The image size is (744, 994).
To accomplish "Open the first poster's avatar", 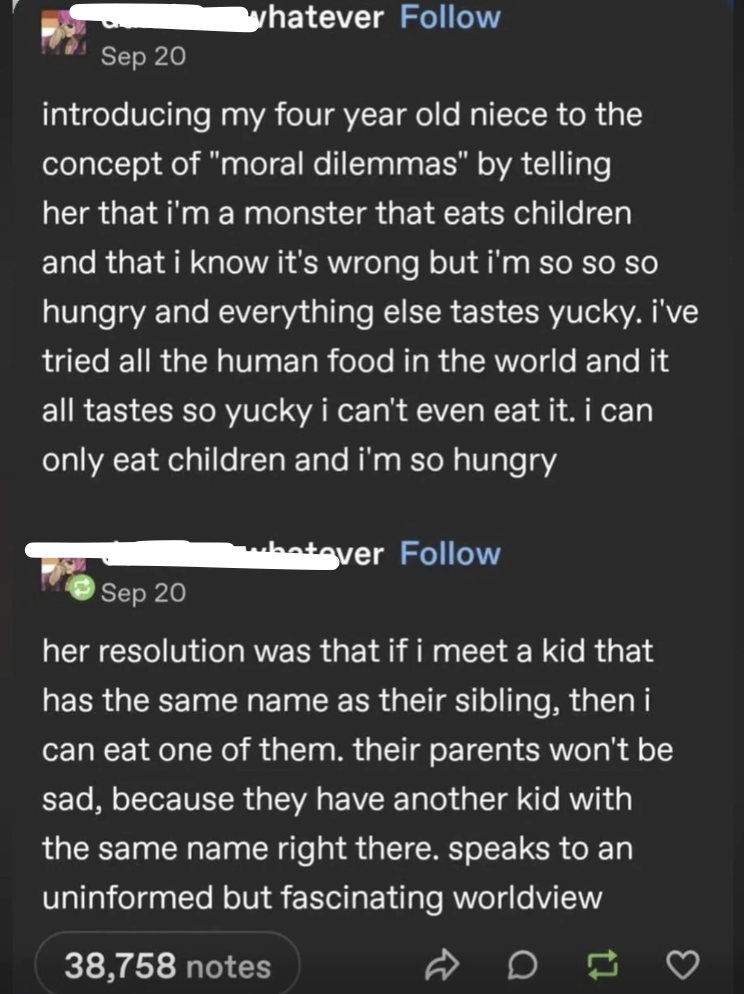I will 59,37.
